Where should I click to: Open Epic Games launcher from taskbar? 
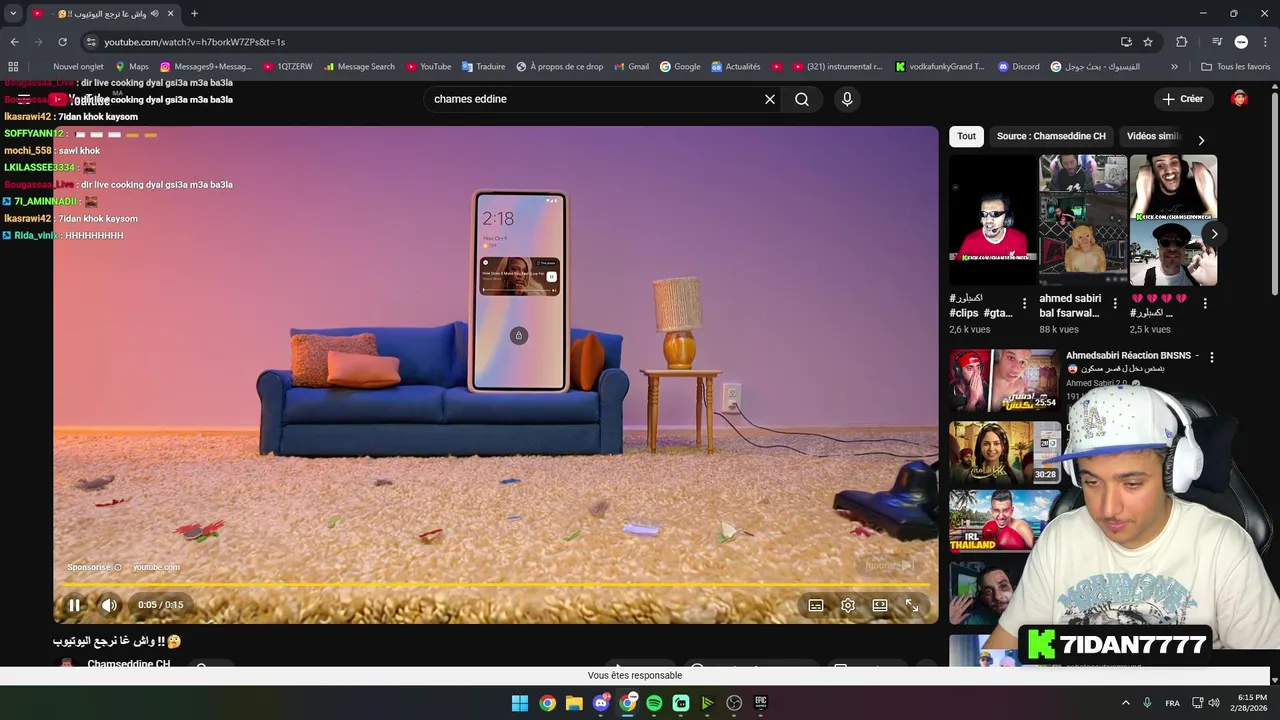[761, 703]
